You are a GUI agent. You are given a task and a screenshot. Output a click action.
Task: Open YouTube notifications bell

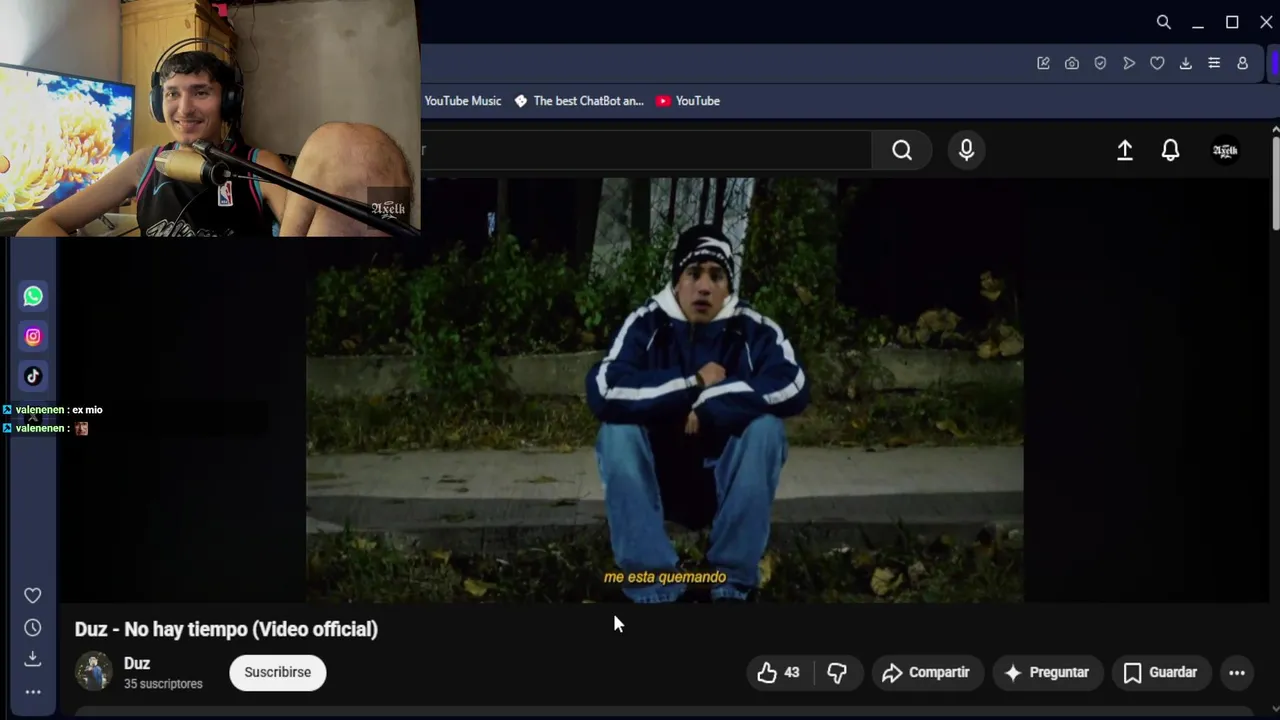[1170, 150]
